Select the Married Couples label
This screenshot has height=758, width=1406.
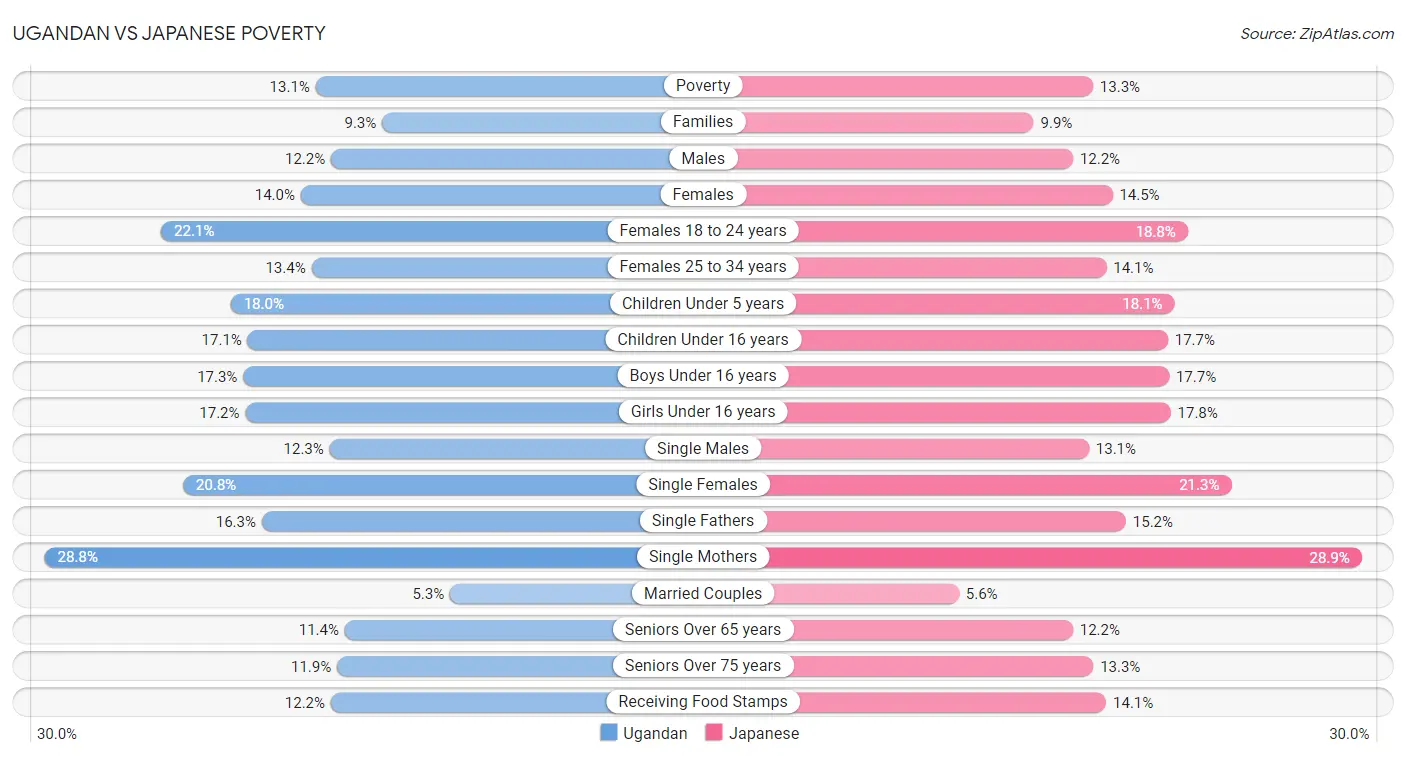coord(703,594)
